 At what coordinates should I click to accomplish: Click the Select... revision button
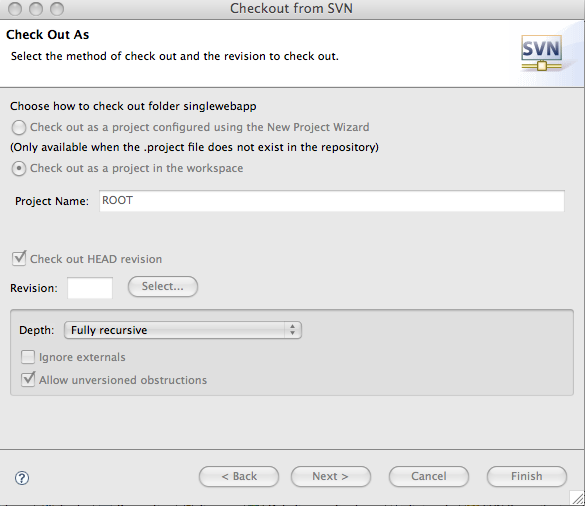[x=163, y=287]
